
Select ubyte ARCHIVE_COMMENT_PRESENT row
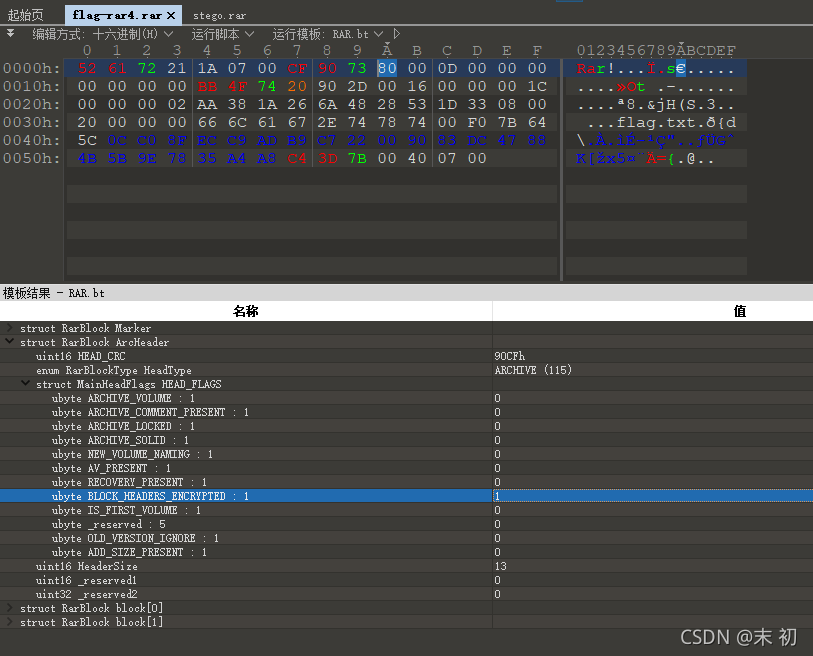(406, 412)
